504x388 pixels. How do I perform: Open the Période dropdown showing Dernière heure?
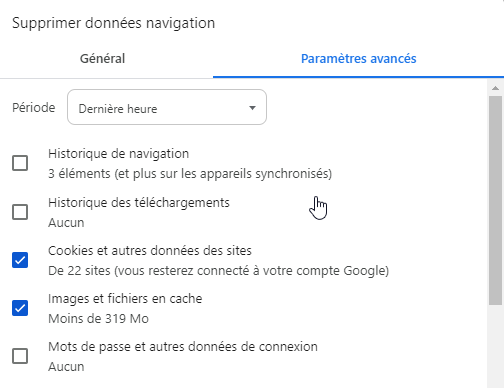167,107
